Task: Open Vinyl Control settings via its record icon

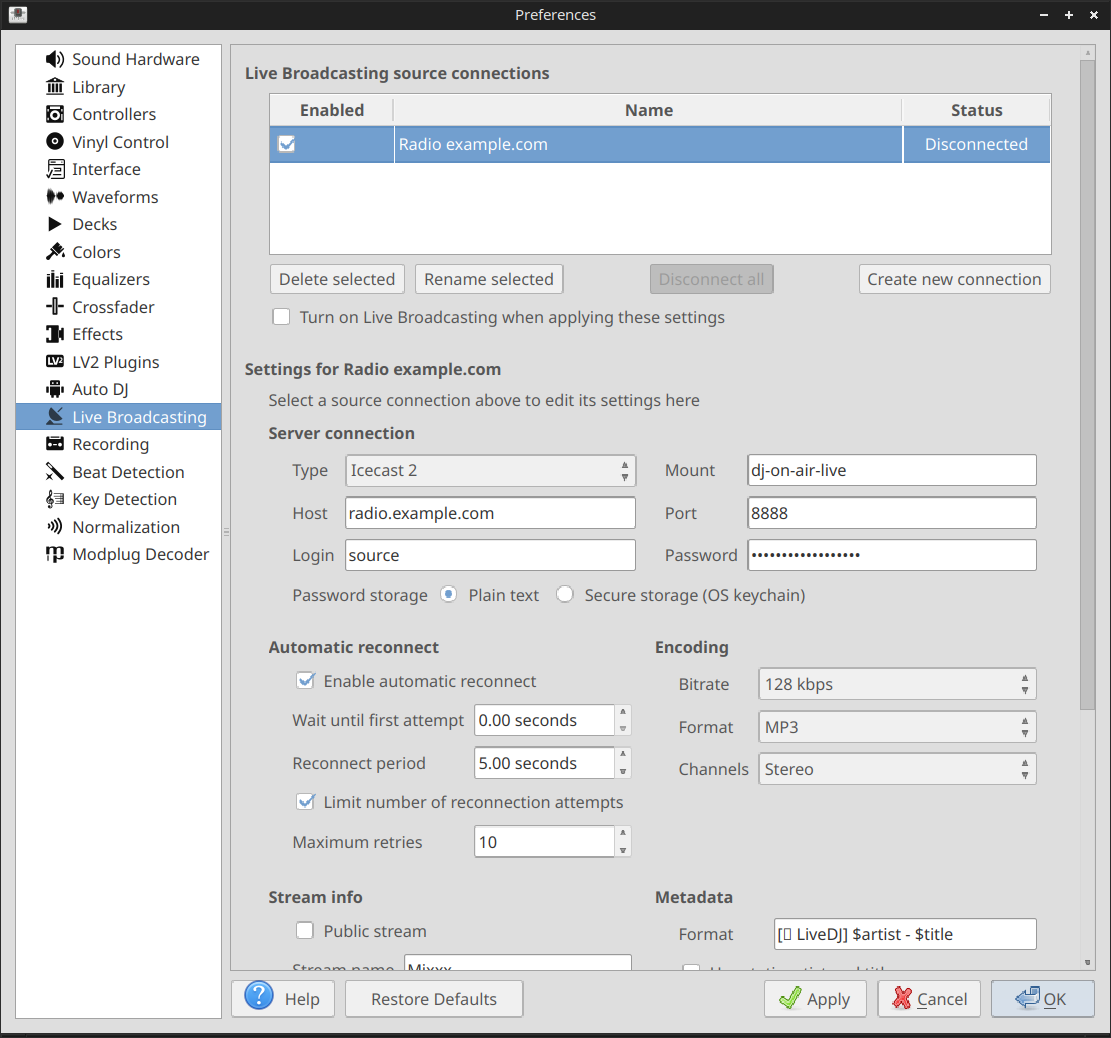Action: 56,141
